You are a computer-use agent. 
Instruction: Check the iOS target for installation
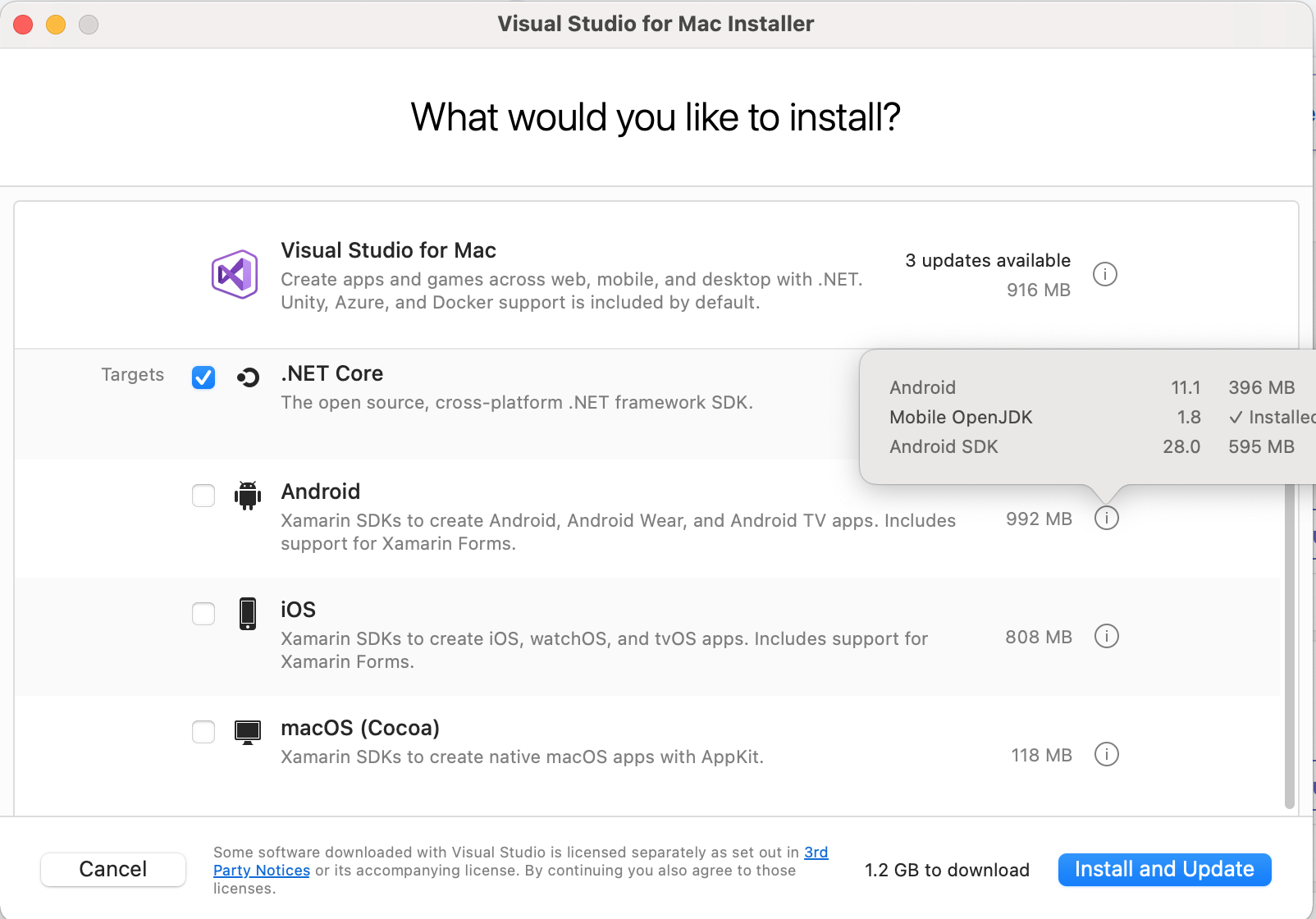(203, 614)
